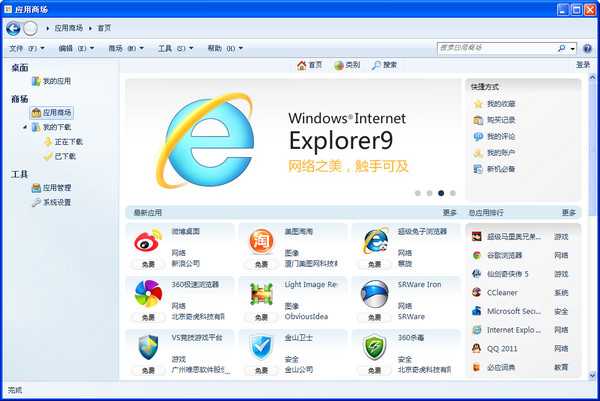This screenshot has height=401, width=600.
Task: Click 免费 button under 微博桌面
Action: point(148,264)
